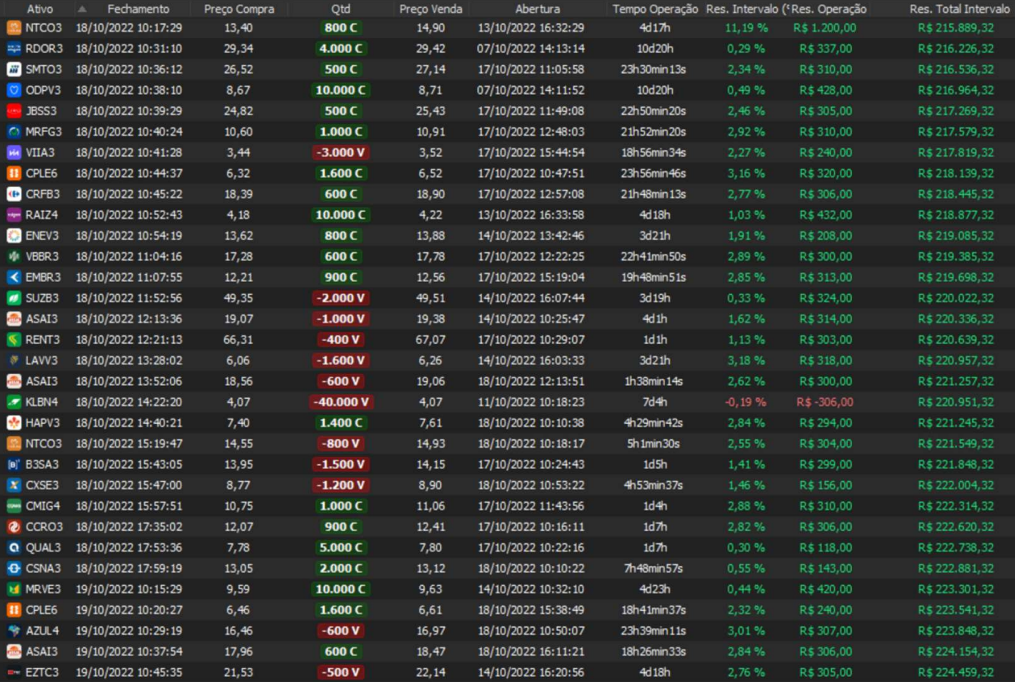The image size is (1015, 682).
Task: Click the ODPV3 shield icon
Action: [x=14, y=90]
